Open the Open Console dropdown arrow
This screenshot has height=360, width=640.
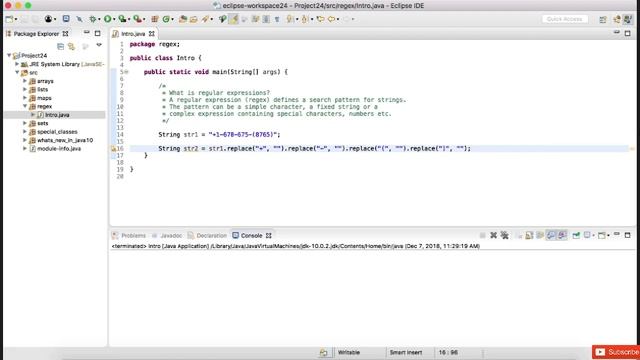608,236
